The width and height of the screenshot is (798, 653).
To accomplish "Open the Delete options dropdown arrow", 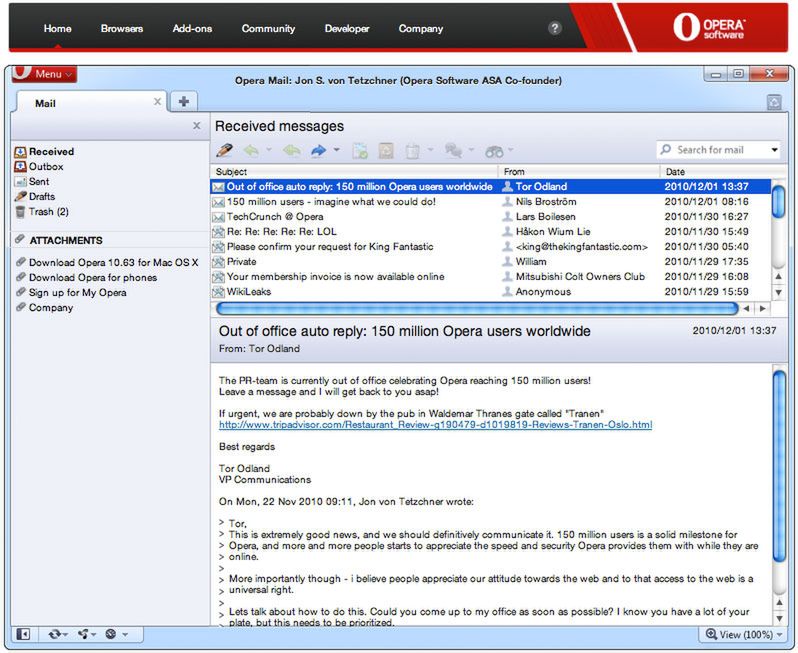I will 431,150.
